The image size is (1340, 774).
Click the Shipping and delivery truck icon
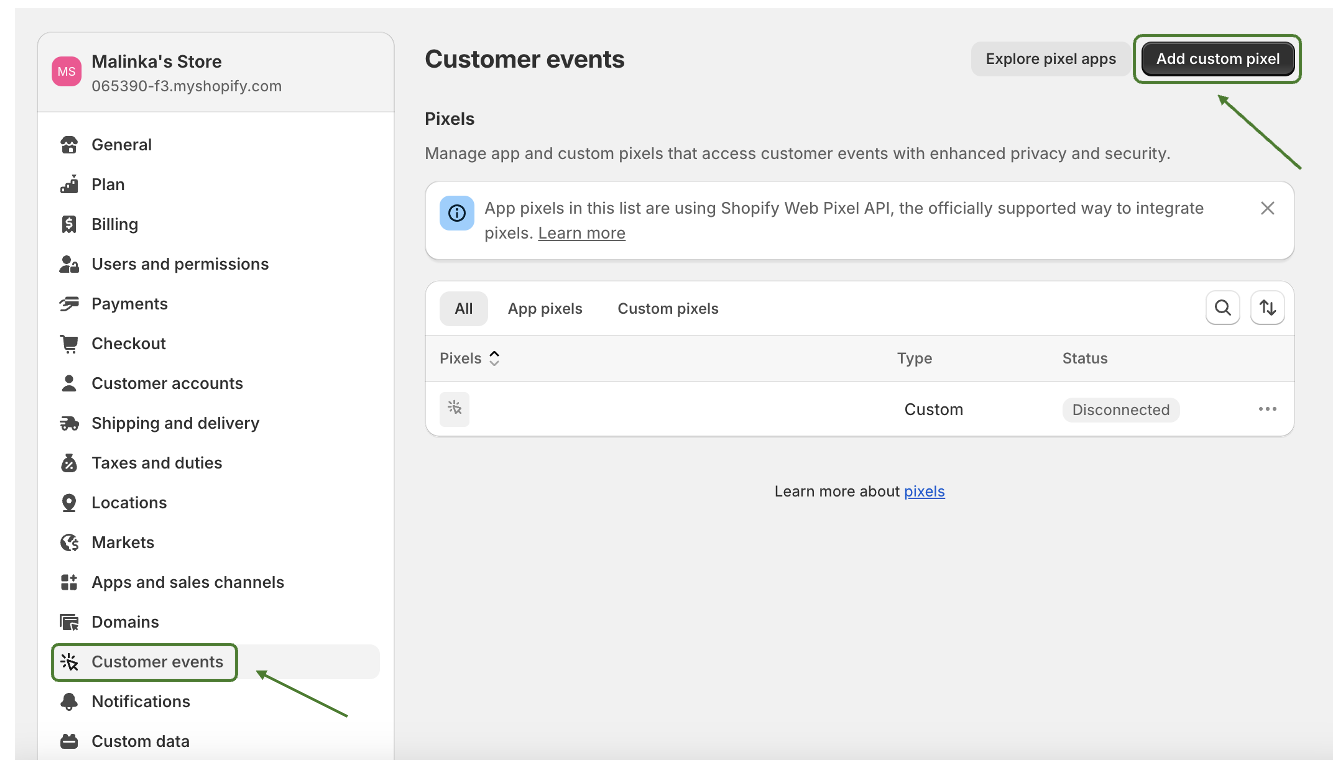point(69,423)
